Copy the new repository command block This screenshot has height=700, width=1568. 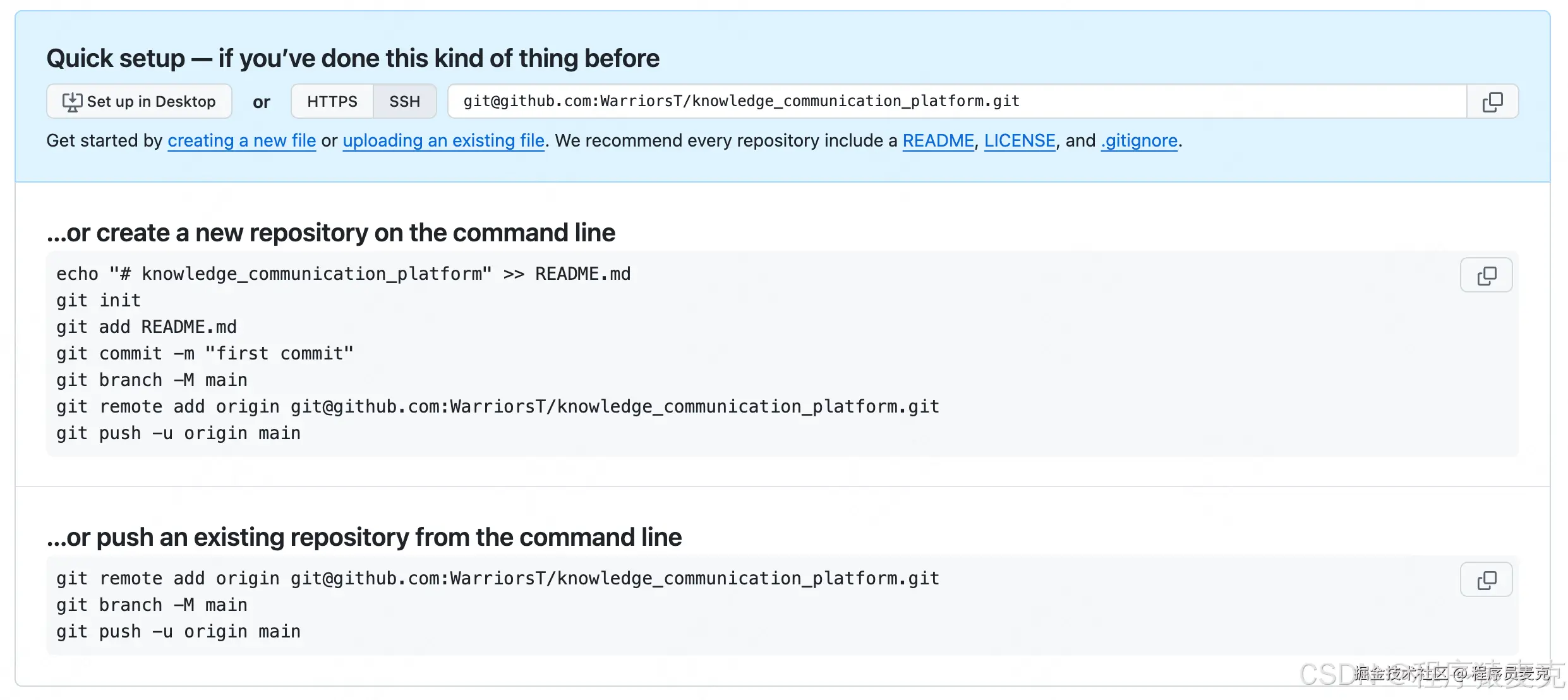point(1486,275)
